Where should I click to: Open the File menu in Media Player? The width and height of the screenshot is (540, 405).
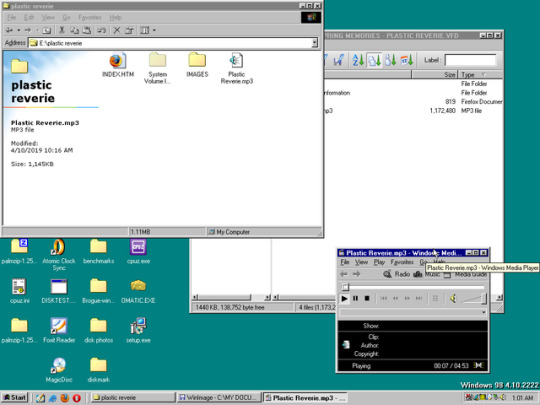345,262
